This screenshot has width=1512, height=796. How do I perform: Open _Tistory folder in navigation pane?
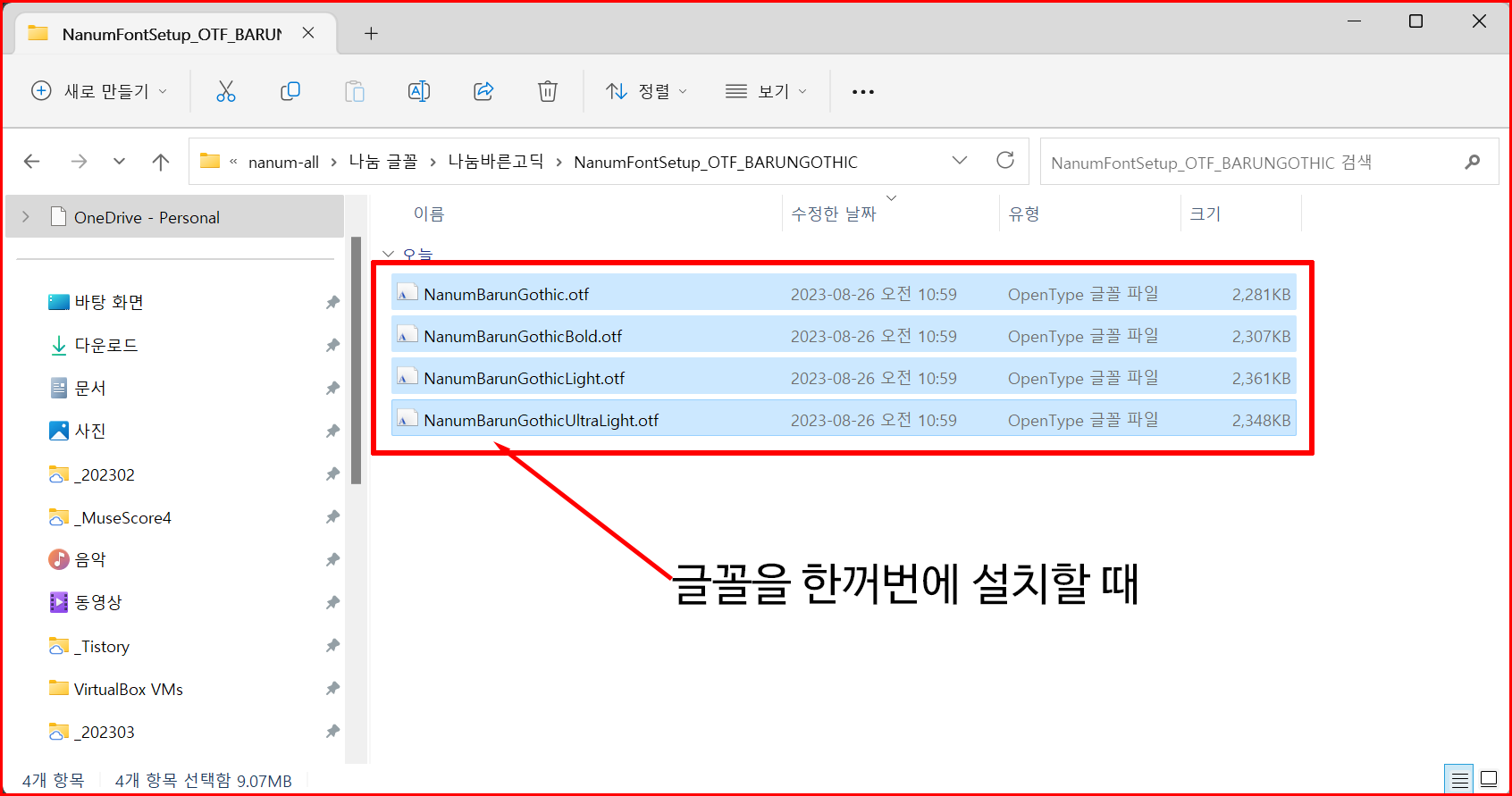pyautogui.click(x=101, y=646)
